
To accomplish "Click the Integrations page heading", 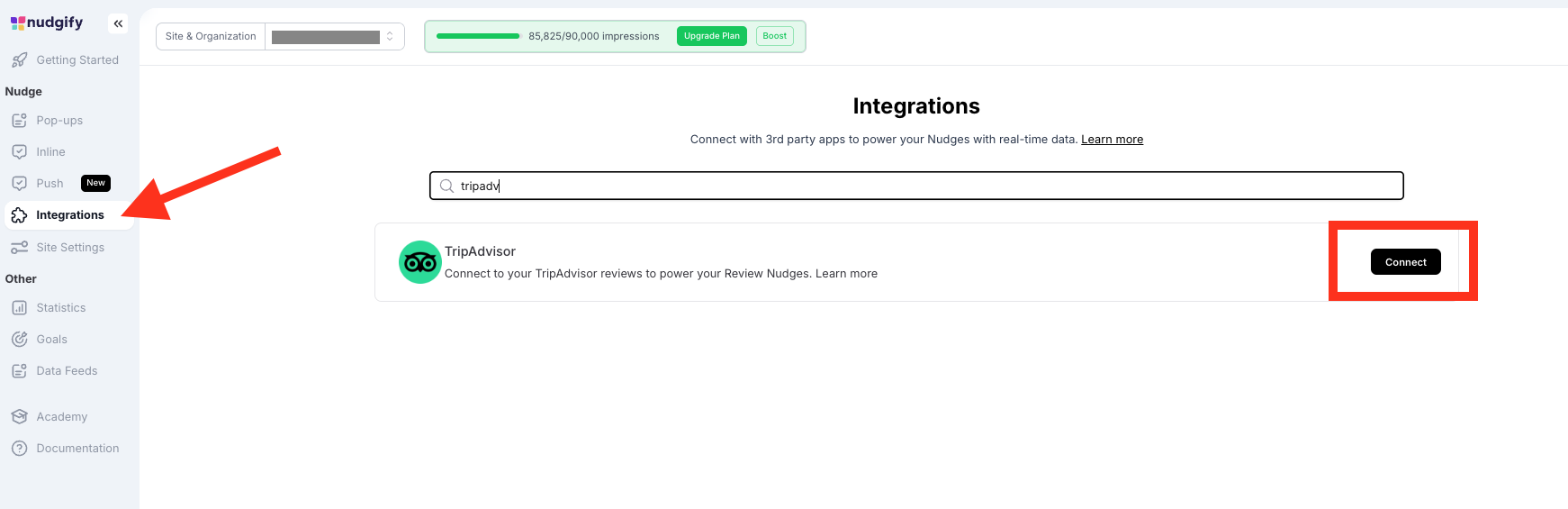I will pyautogui.click(x=916, y=106).
